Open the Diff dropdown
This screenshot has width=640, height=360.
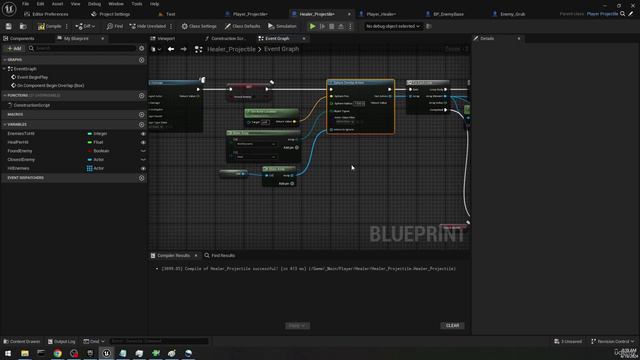[x=85, y=26]
